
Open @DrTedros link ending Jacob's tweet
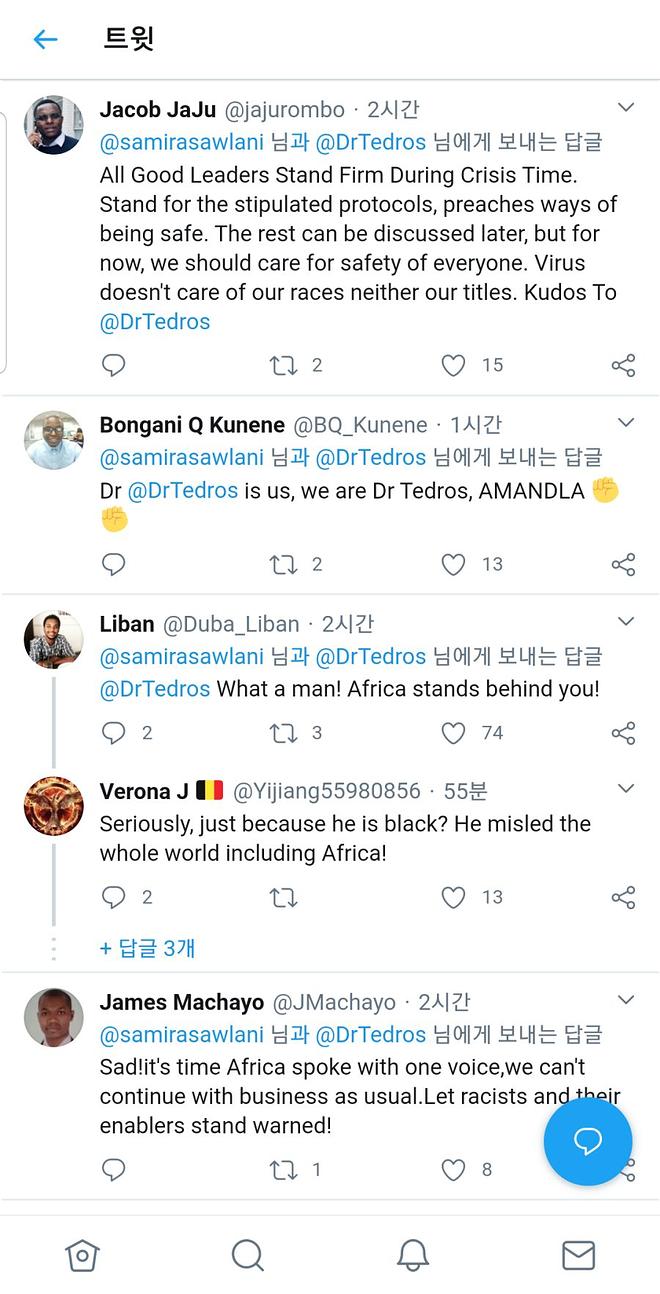pos(155,322)
